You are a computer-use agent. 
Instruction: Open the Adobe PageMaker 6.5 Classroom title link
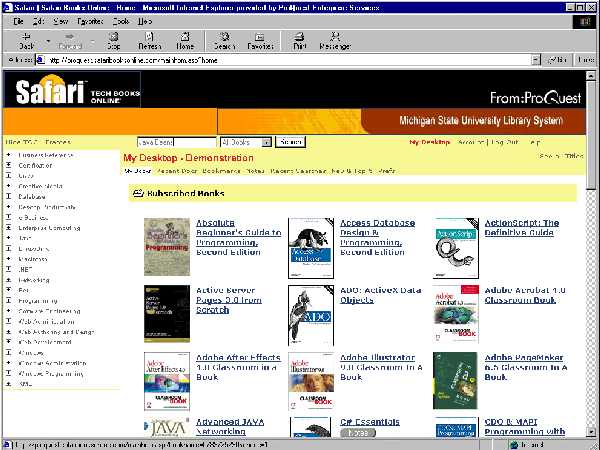click(x=526, y=367)
